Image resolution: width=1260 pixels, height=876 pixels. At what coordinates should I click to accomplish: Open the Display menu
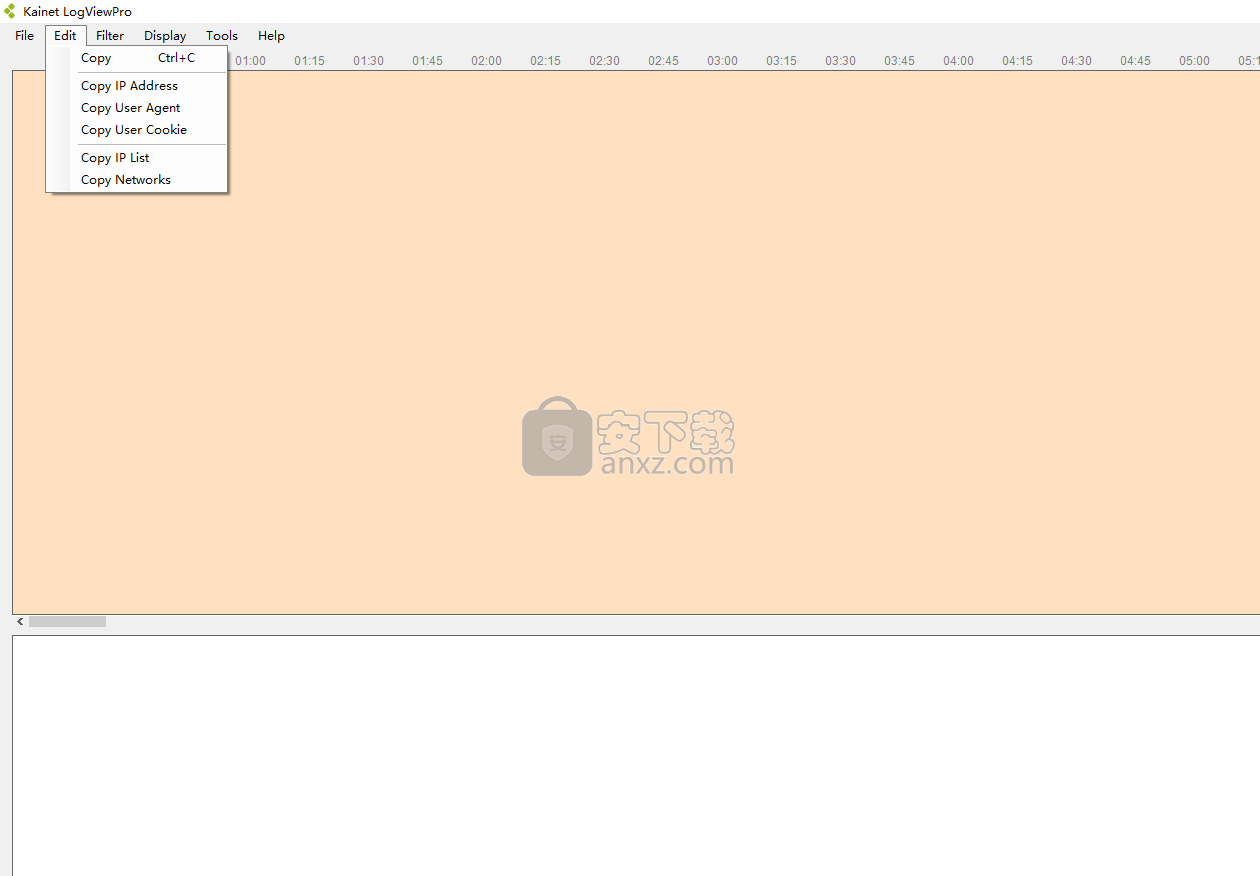(165, 35)
